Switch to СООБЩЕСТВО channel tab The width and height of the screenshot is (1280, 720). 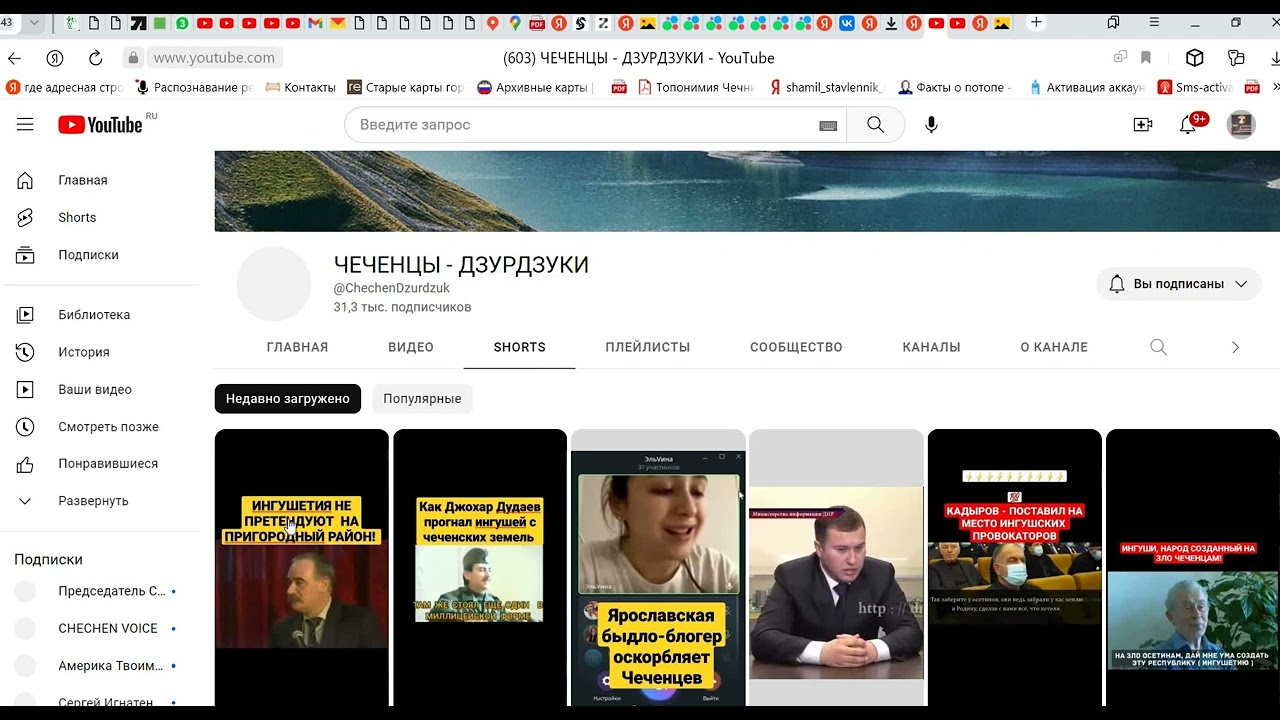(x=796, y=347)
